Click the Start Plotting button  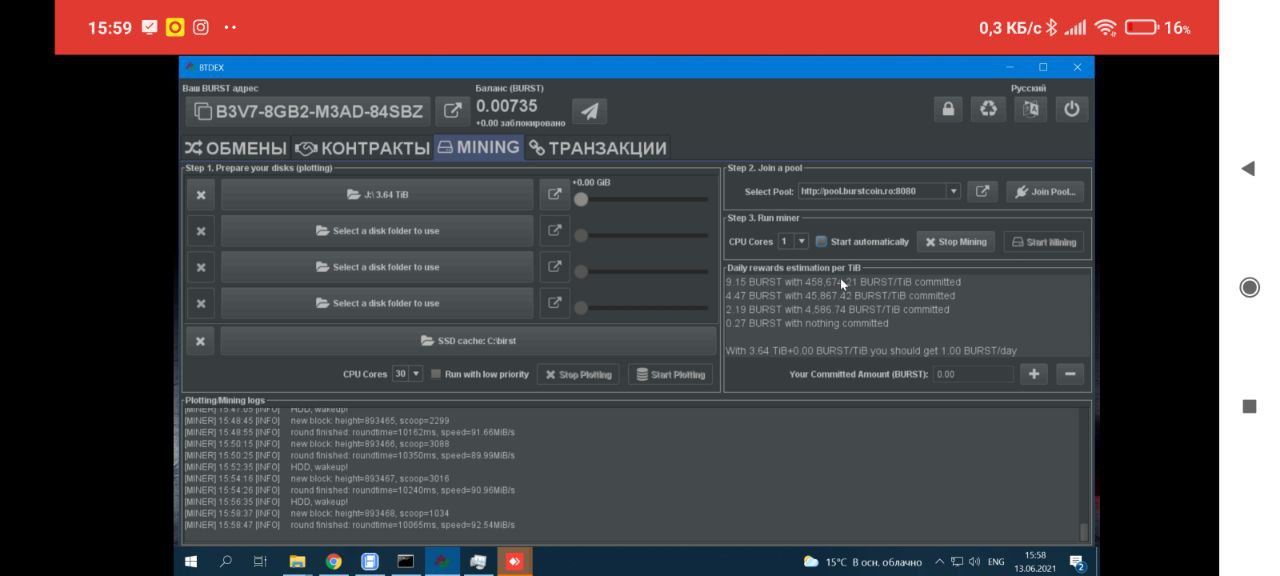(671, 374)
